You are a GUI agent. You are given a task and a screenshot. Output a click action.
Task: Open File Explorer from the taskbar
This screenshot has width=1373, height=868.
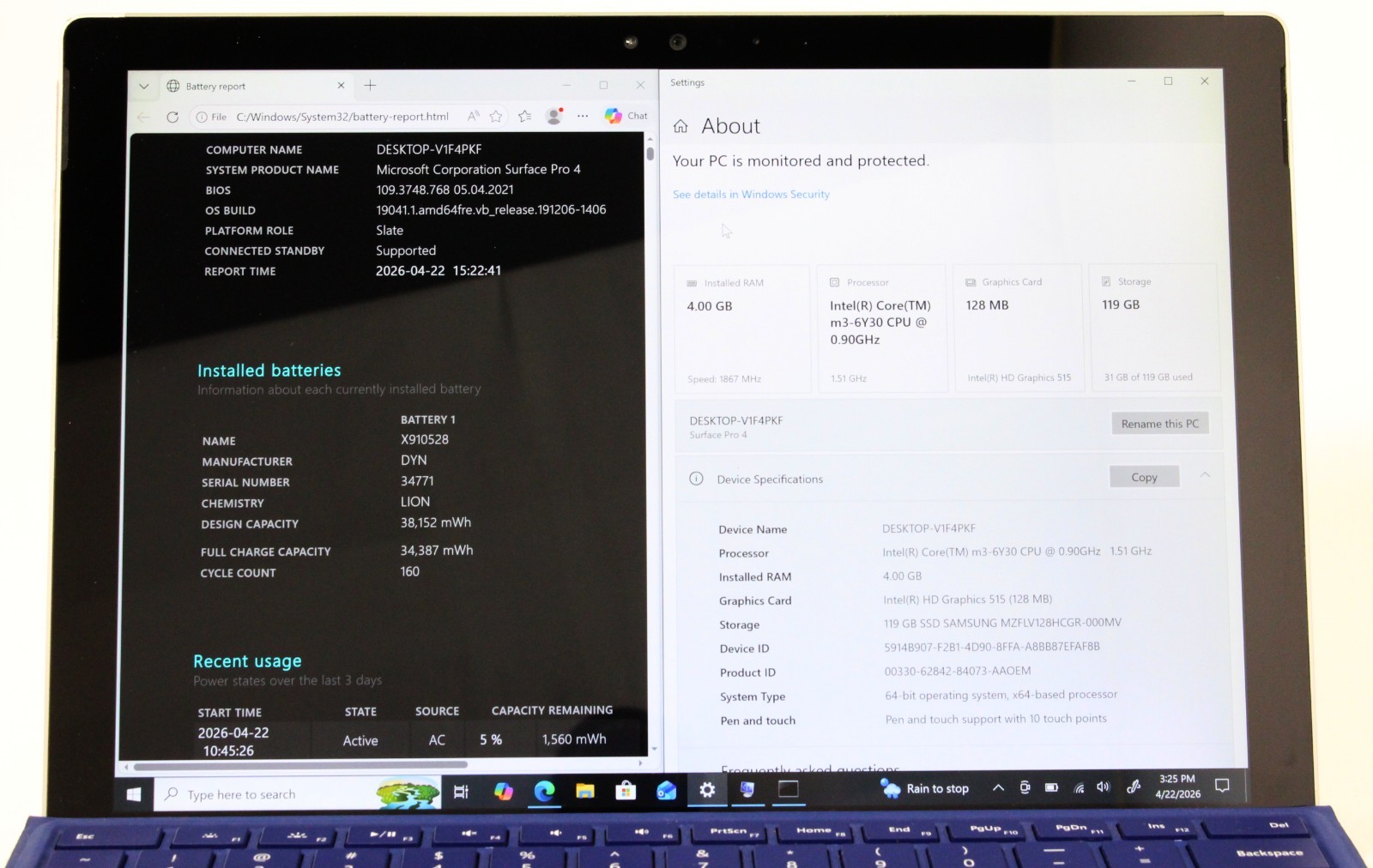585,791
